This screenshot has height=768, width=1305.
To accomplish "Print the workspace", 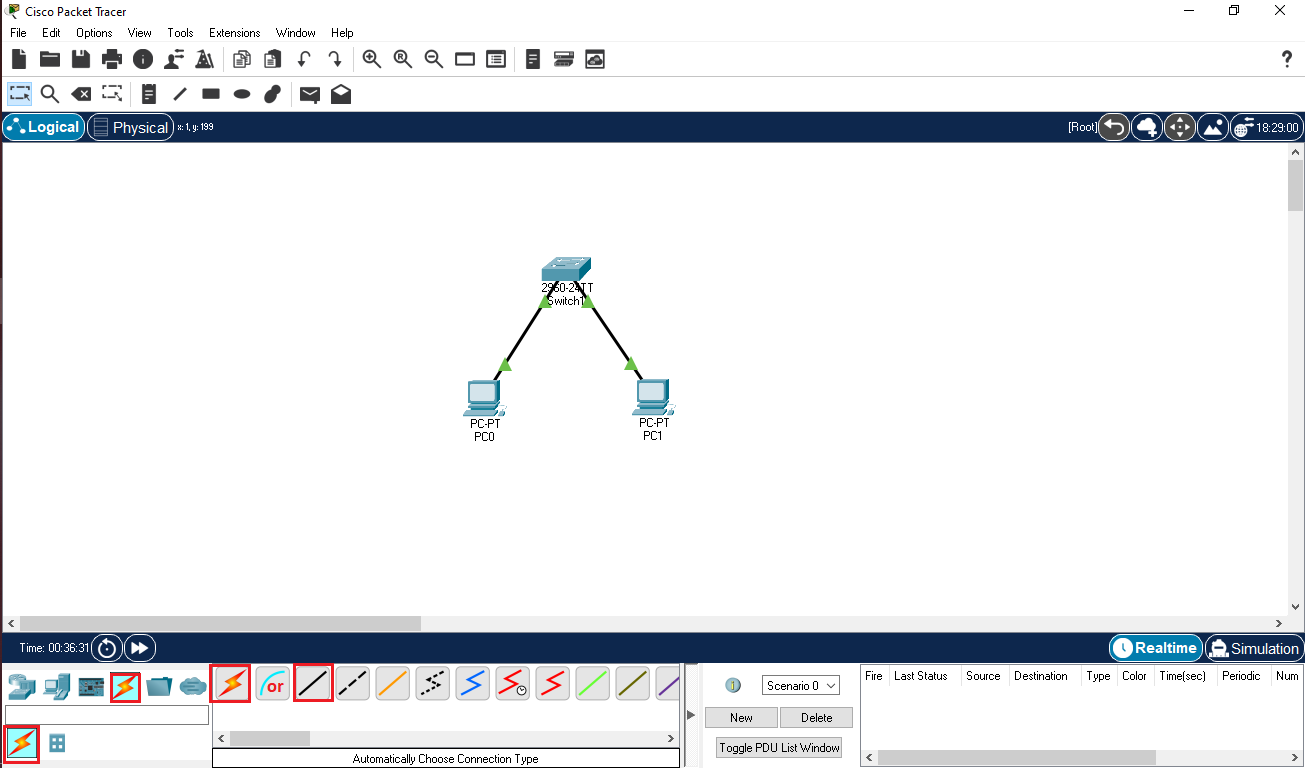I will (112, 59).
